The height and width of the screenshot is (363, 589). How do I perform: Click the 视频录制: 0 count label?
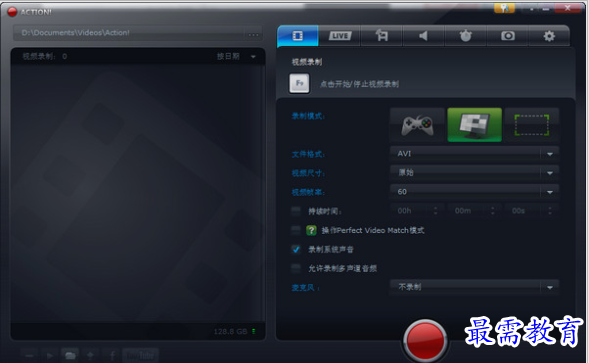[x=45, y=56]
